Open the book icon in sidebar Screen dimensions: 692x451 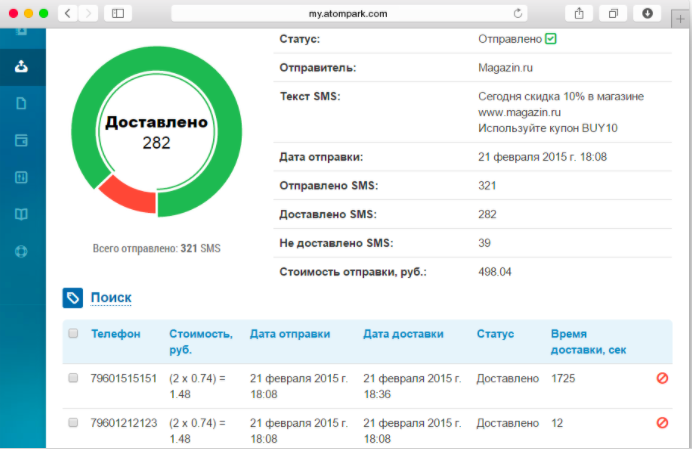(21, 214)
